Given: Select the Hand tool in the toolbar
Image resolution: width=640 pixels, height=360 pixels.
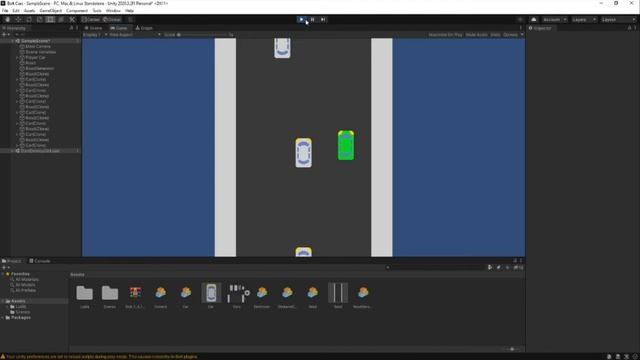Looking at the screenshot, I should click(7, 19).
